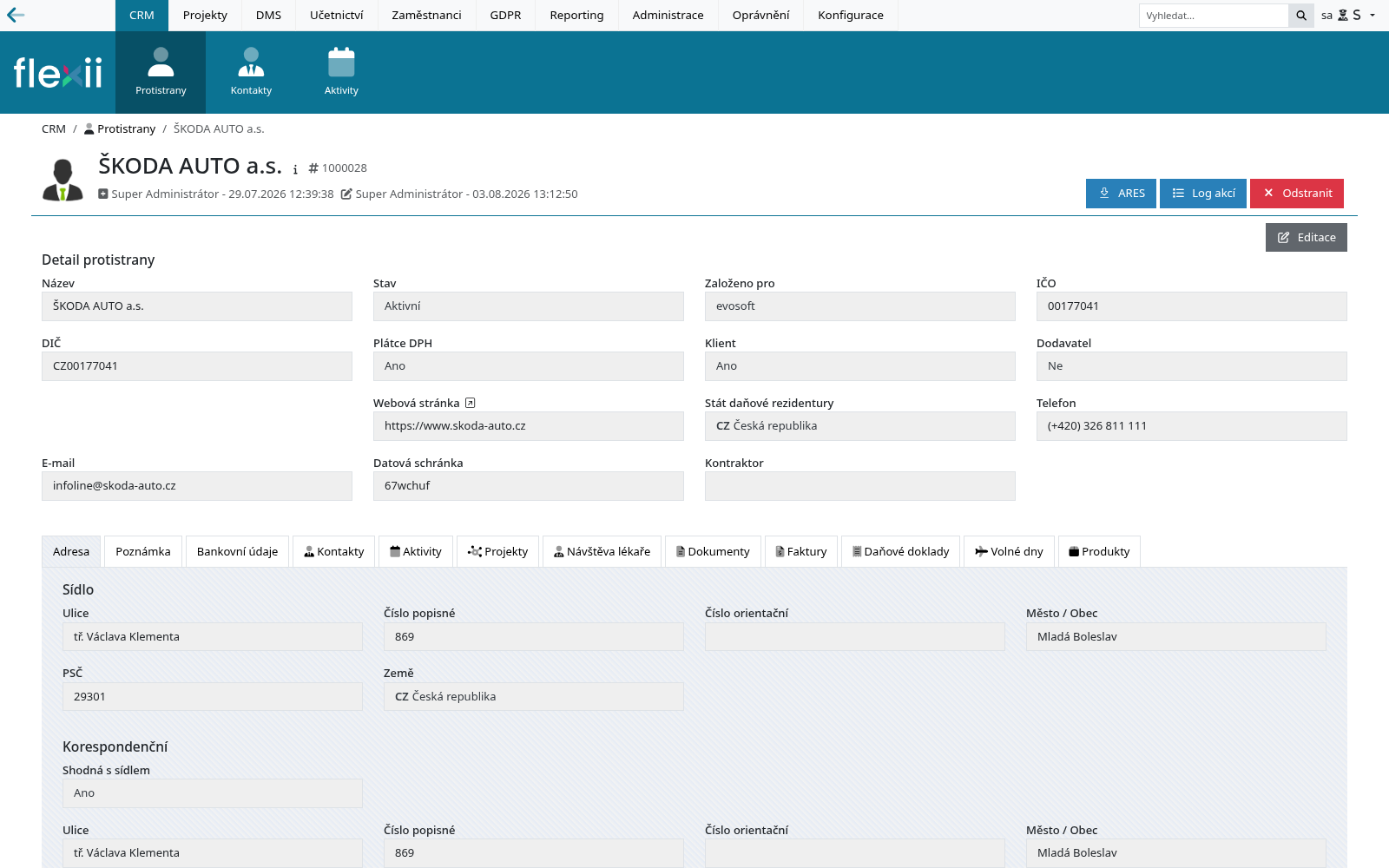Click the ŠKODA AUTO avatar picture
This screenshot has height=868, width=1389.
(63, 180)
